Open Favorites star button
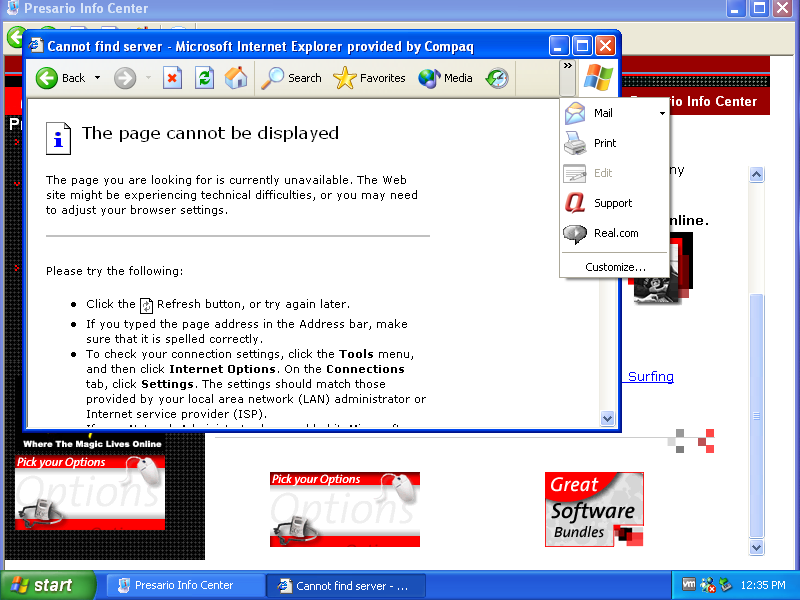The height and width of the screenshot is (600, 800). 369,78
